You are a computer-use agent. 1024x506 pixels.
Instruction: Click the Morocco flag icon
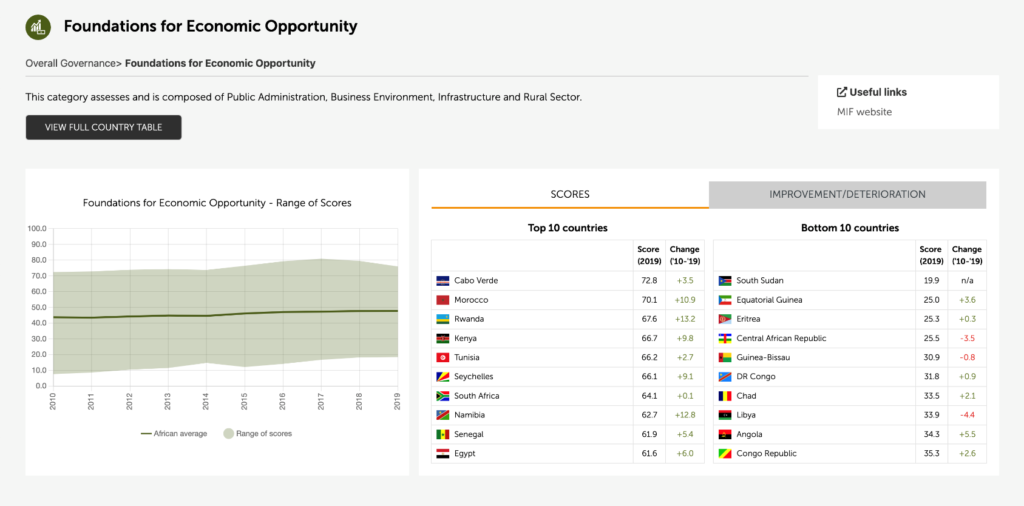(442, 300)
